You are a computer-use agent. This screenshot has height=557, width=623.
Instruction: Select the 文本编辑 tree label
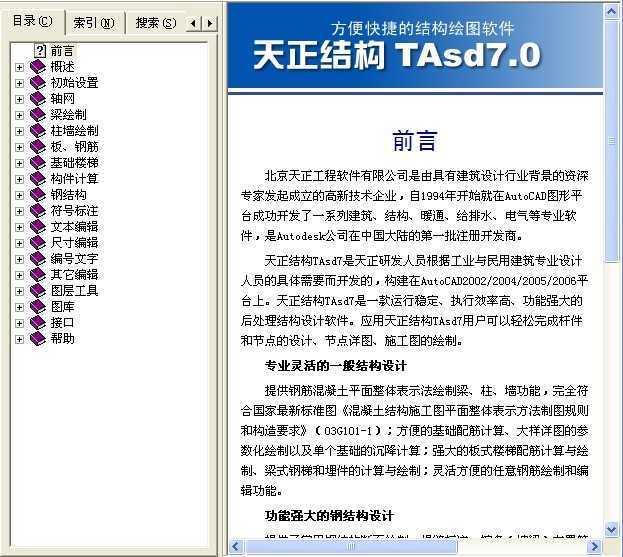[x=74, y=227]
